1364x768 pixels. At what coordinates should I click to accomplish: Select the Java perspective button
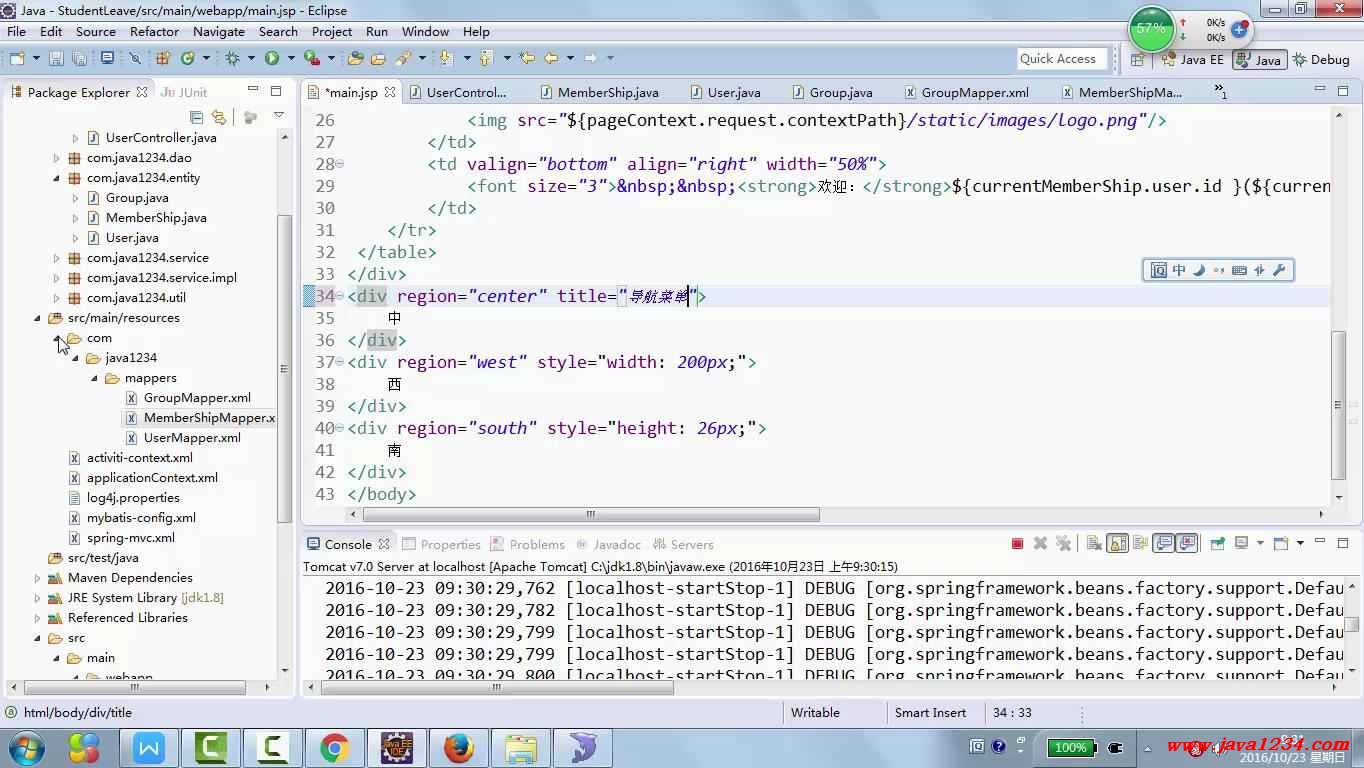click(1259, 60)
